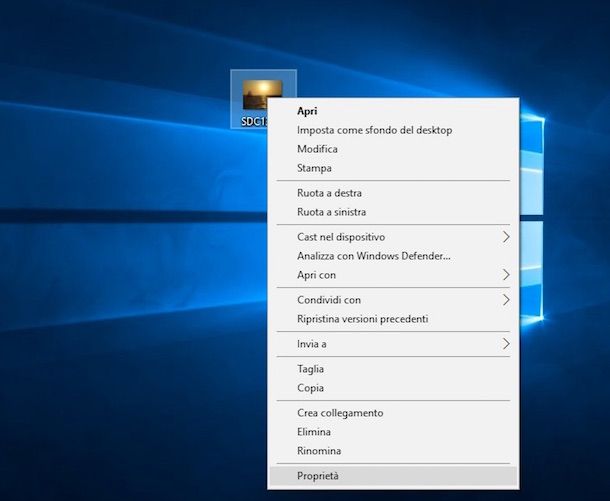Image resolution: width=610 pixels, height=501 pixels.
Task: Select Taglia to cut the file
Action: coord(310,369)
